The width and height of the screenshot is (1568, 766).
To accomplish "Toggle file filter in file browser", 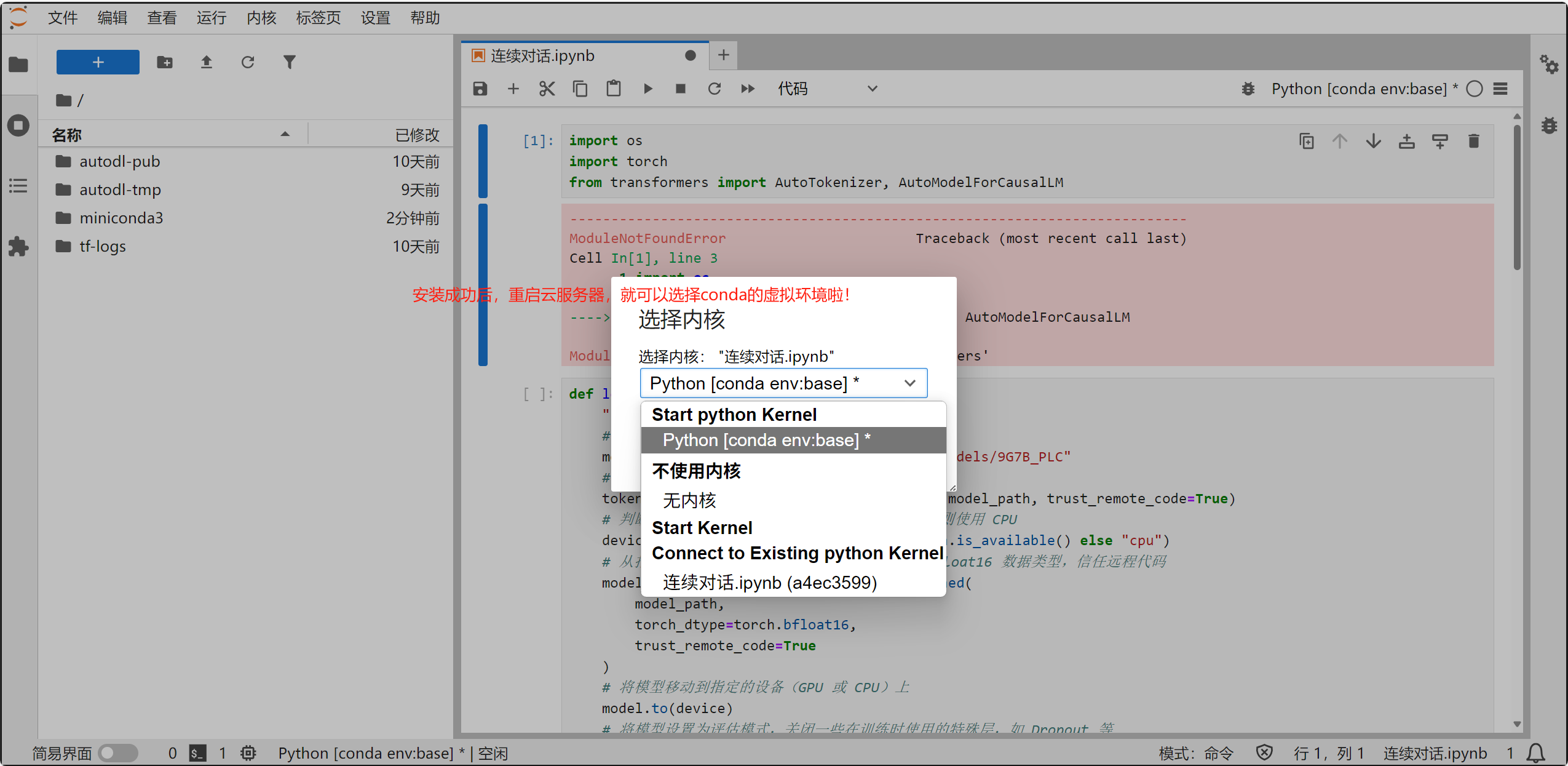I will tap(289, 62).
